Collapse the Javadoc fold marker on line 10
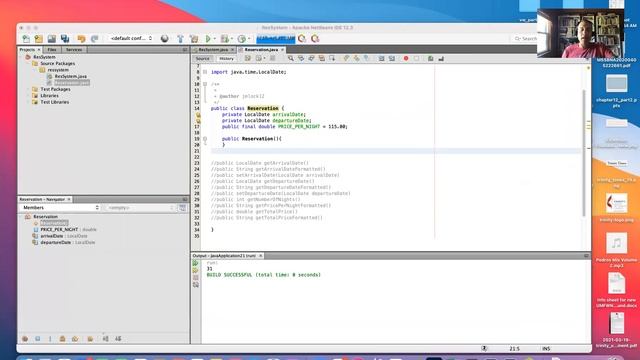Screen dimensions: 640x360 [x=205, y=84]
